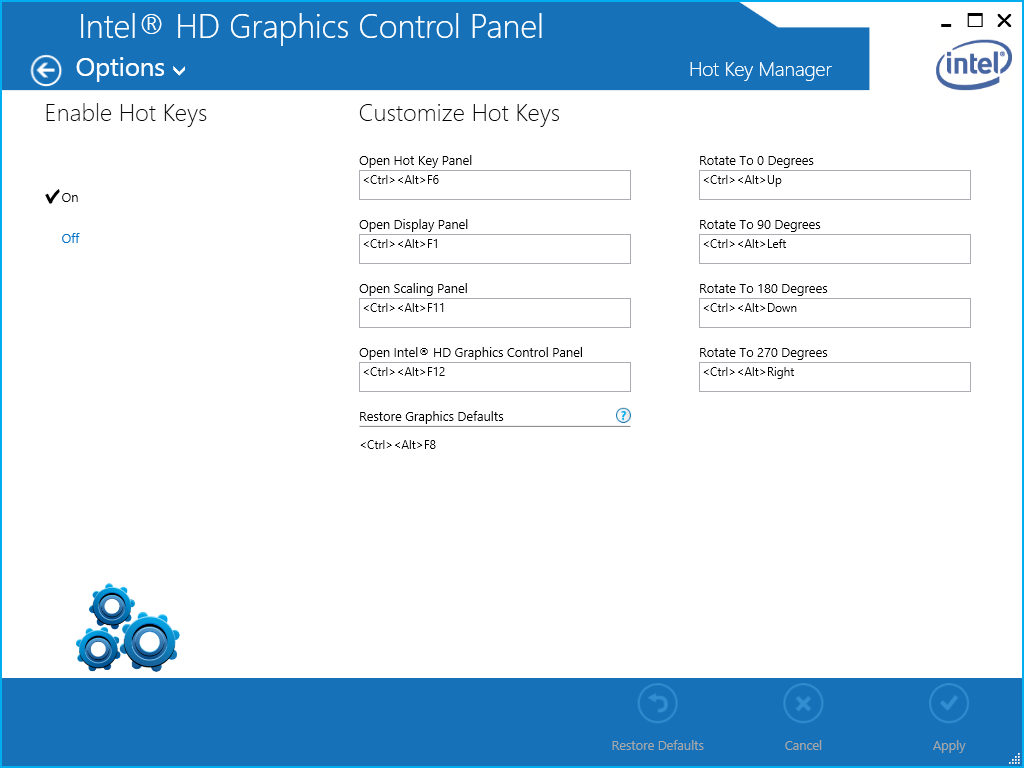
Task: Click the Customize Hot Keys heading
Action: pos(459,114)
